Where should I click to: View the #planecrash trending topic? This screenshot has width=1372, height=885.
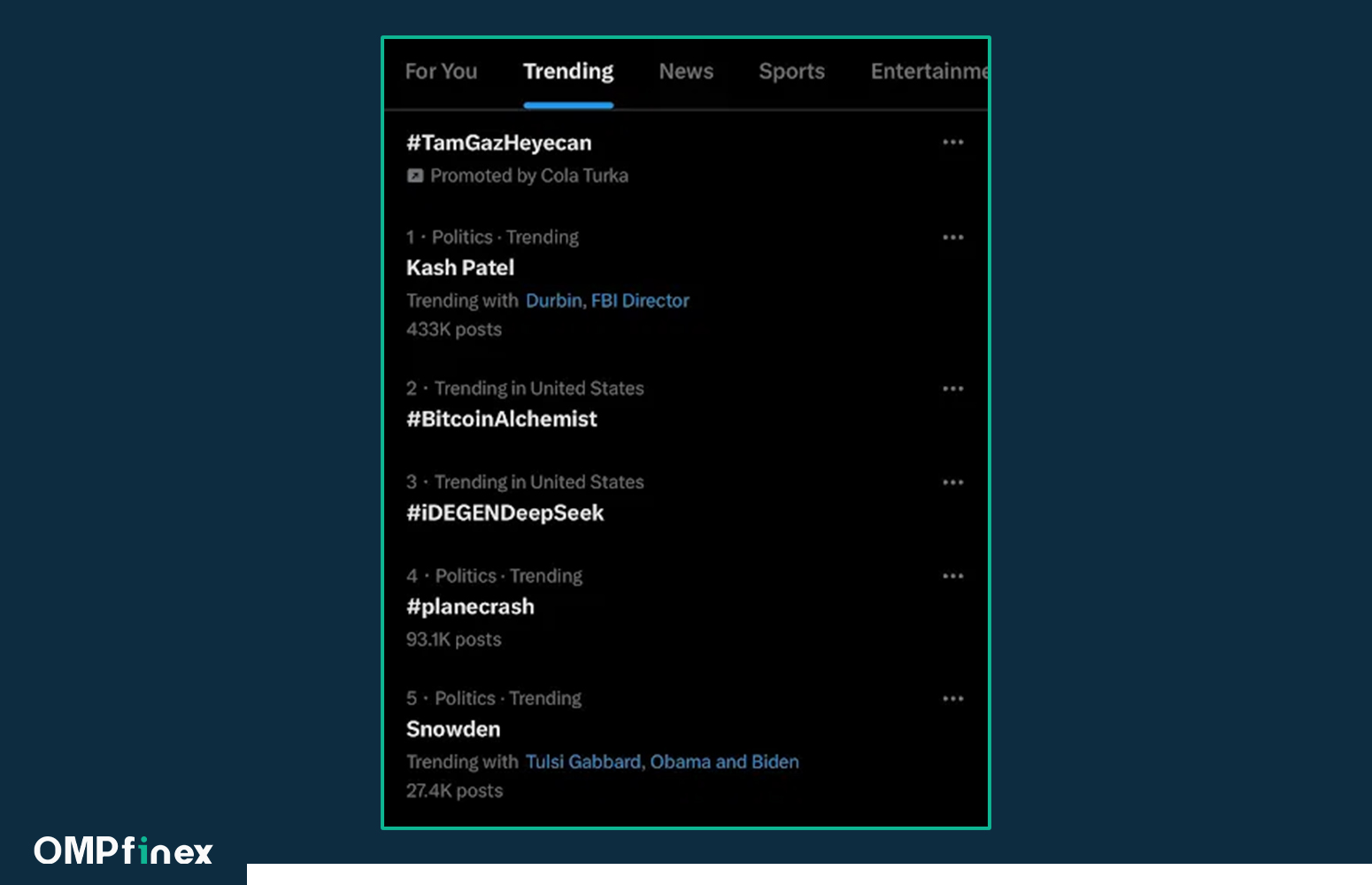click(470, 607)
